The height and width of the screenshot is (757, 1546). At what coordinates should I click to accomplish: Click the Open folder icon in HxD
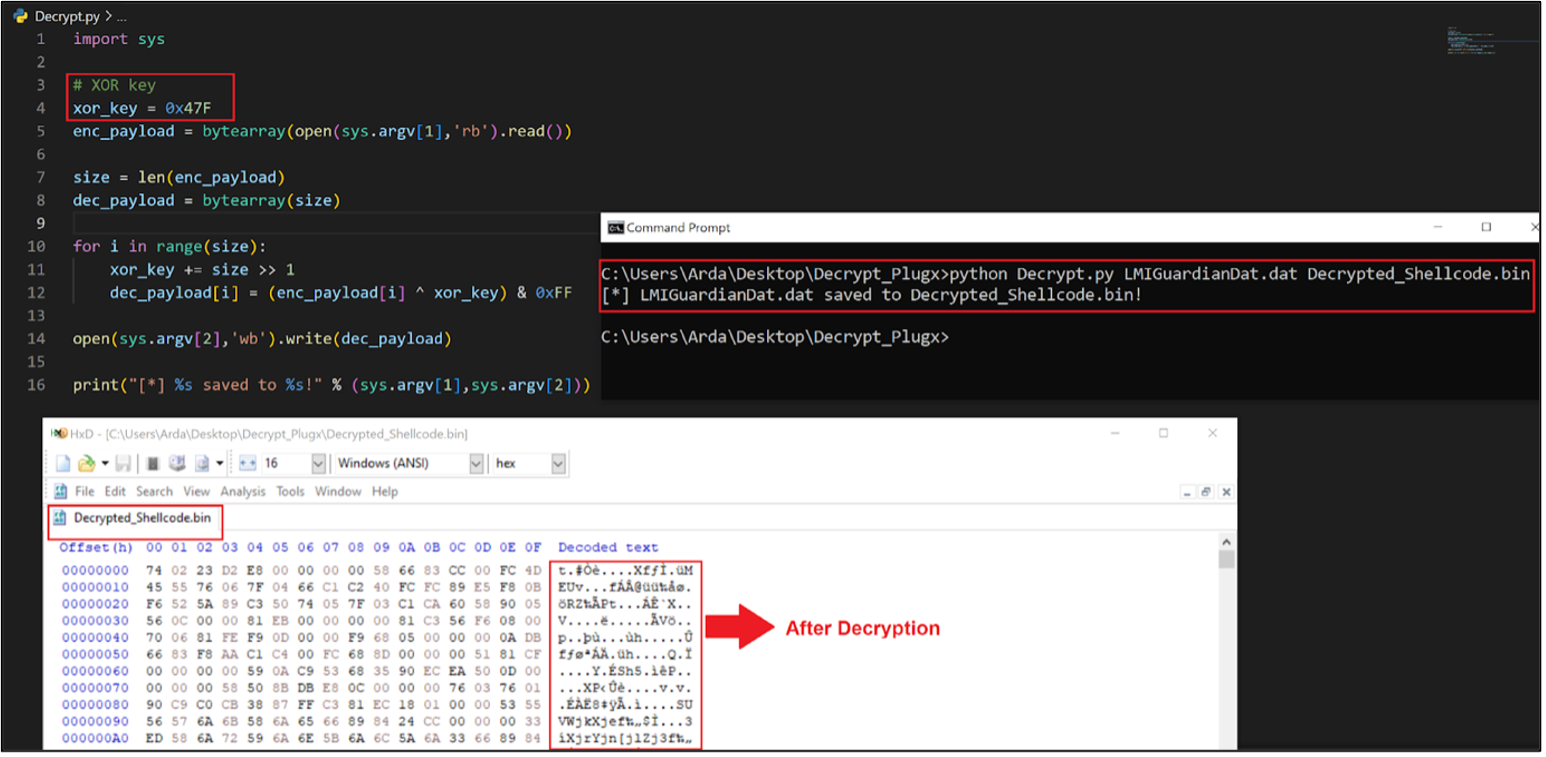[x=87, y=464]
